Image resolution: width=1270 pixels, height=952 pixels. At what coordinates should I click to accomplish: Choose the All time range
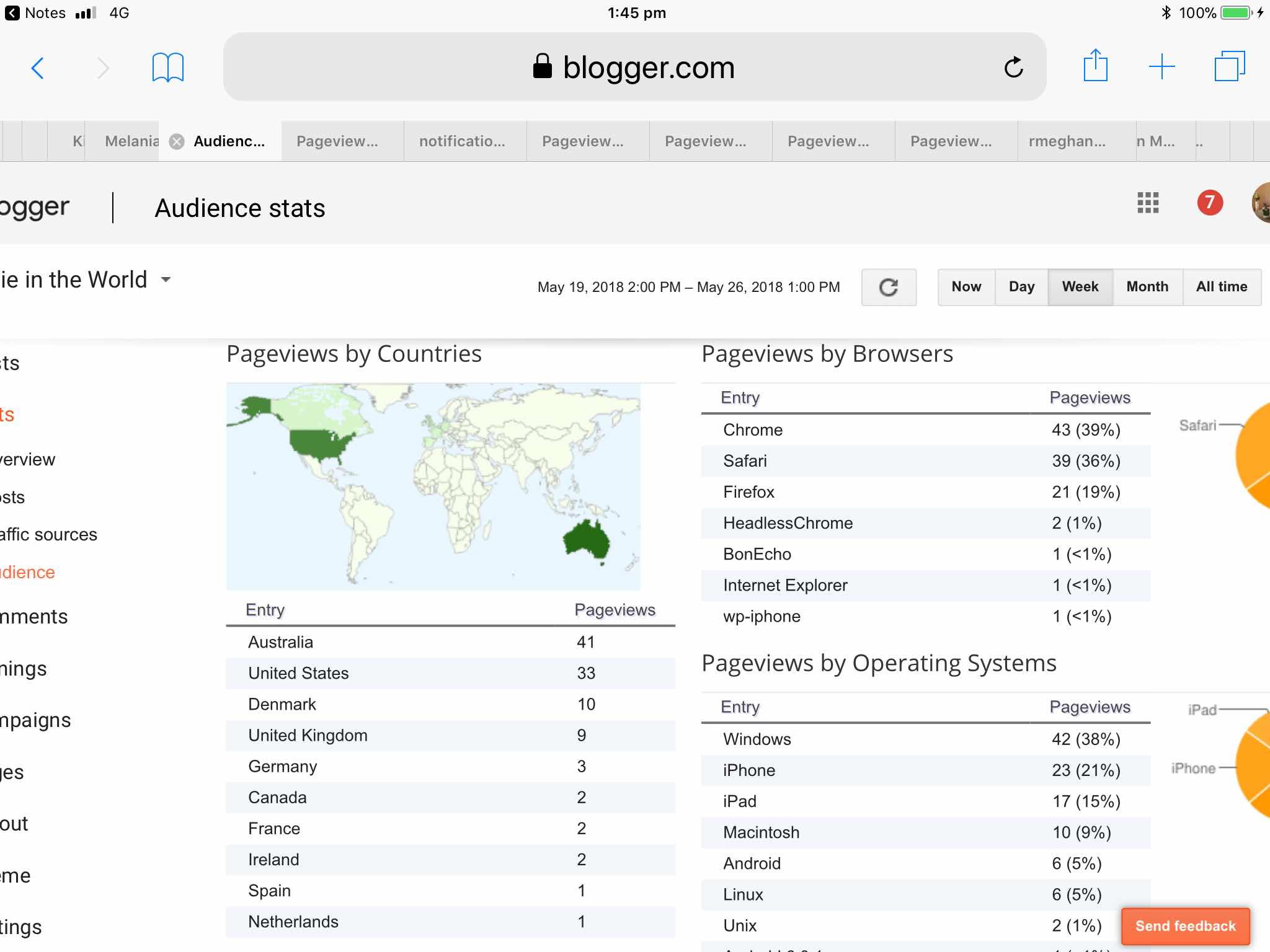(1221, 287)
